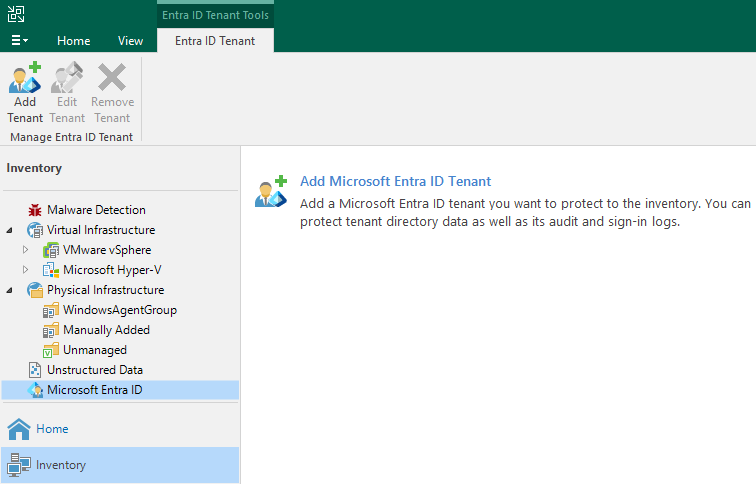Open the Inventory navigation view
Screen dimensions: 756x484
[x=120, y=465]
